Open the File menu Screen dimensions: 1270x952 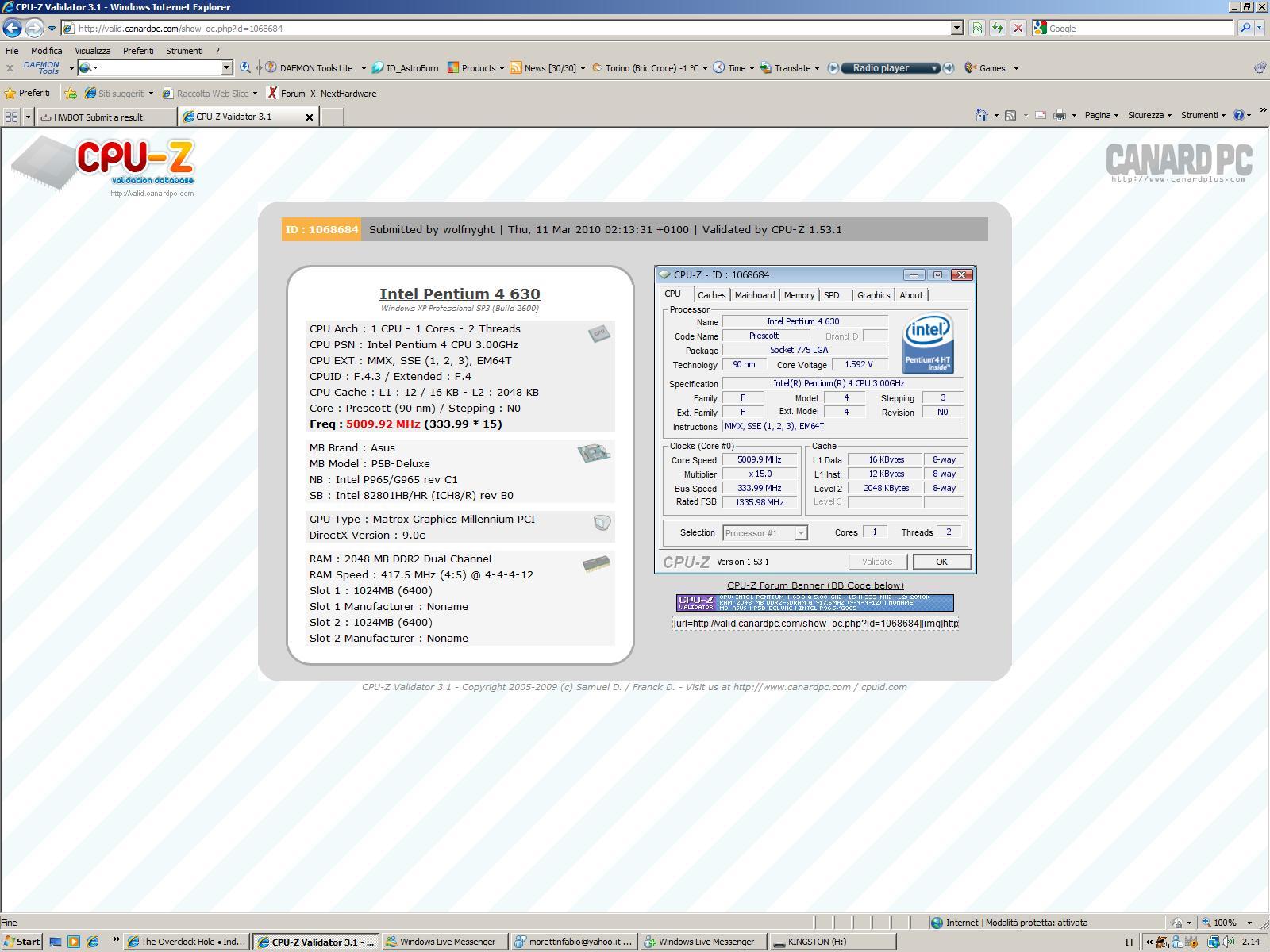13,50
